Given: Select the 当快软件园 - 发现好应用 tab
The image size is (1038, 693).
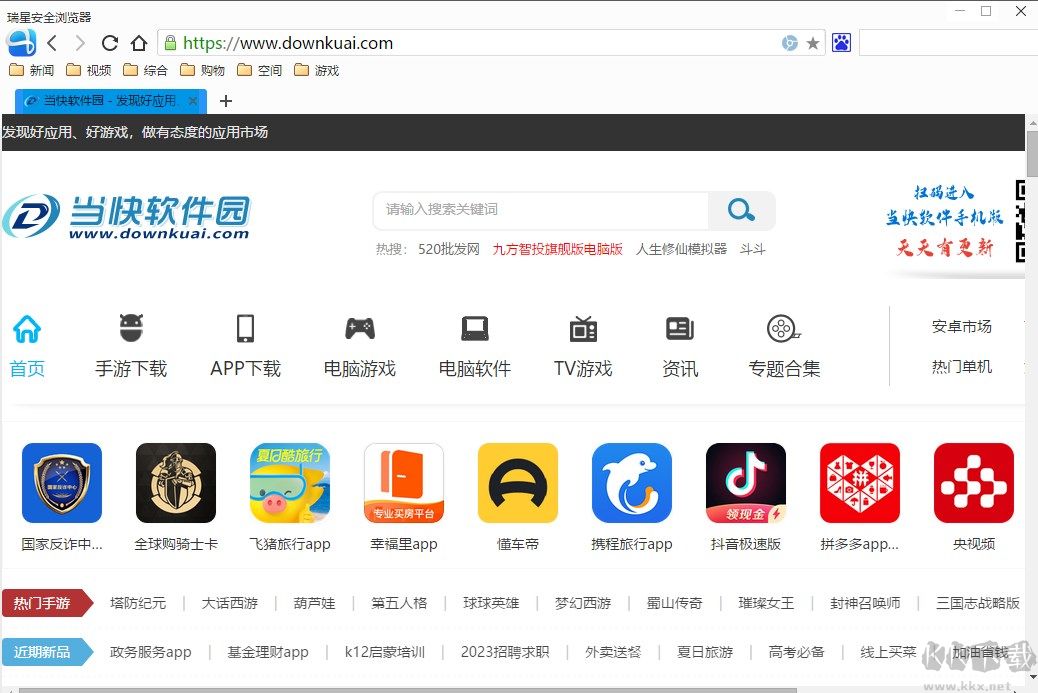Looking at the screenshot, I should coord(111,101).
